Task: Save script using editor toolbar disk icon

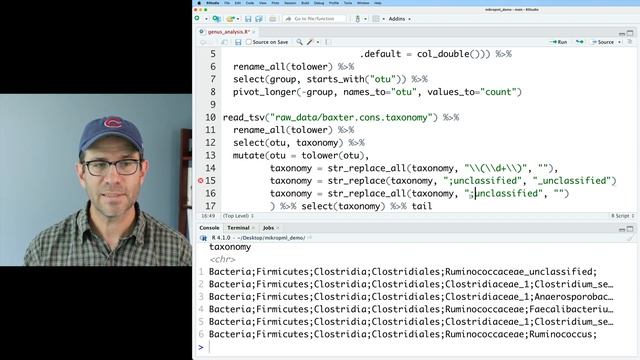Action: point(238,42)
